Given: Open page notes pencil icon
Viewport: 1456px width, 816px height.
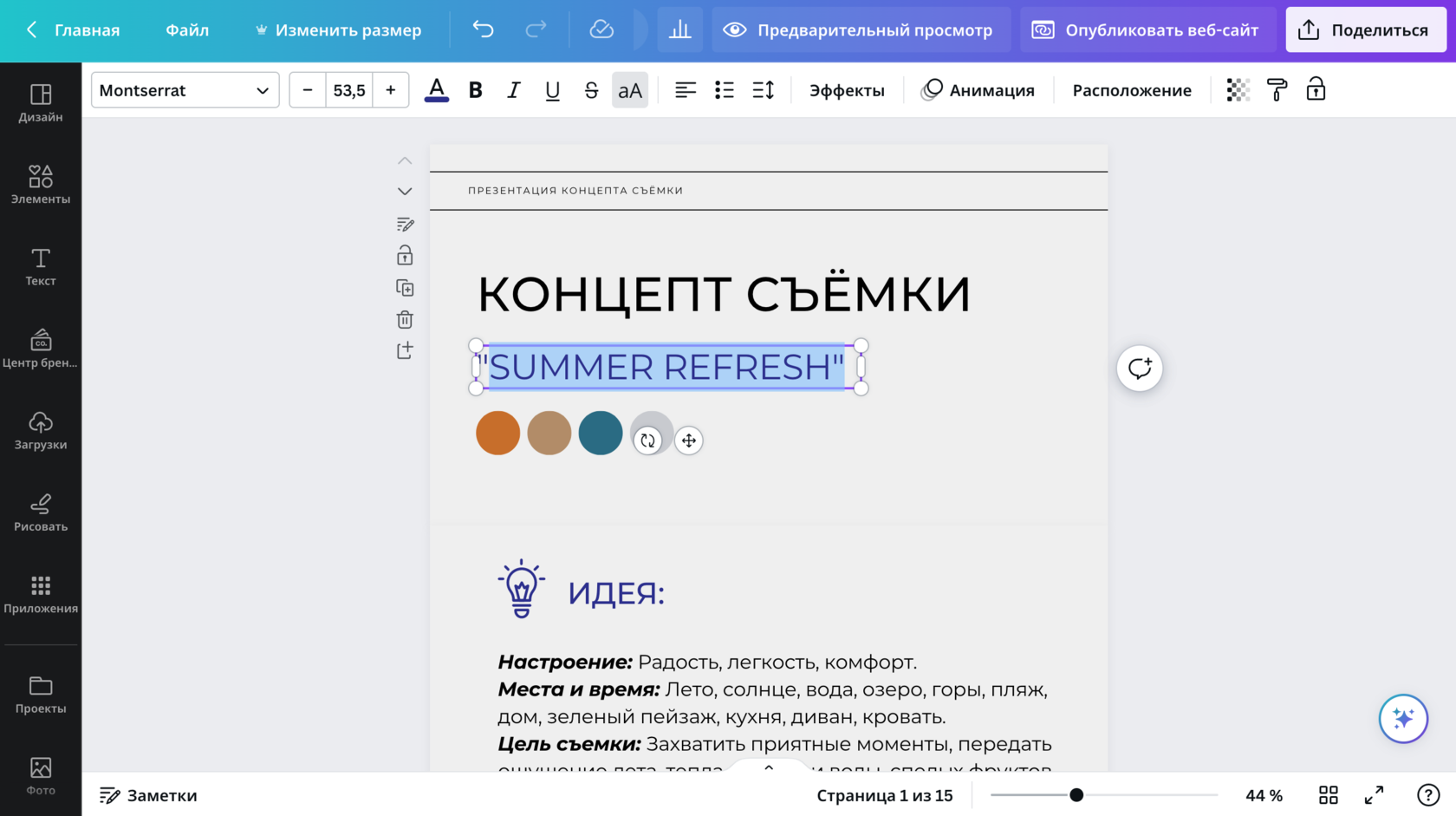Looking at the screenshot, I should point(405,225).
